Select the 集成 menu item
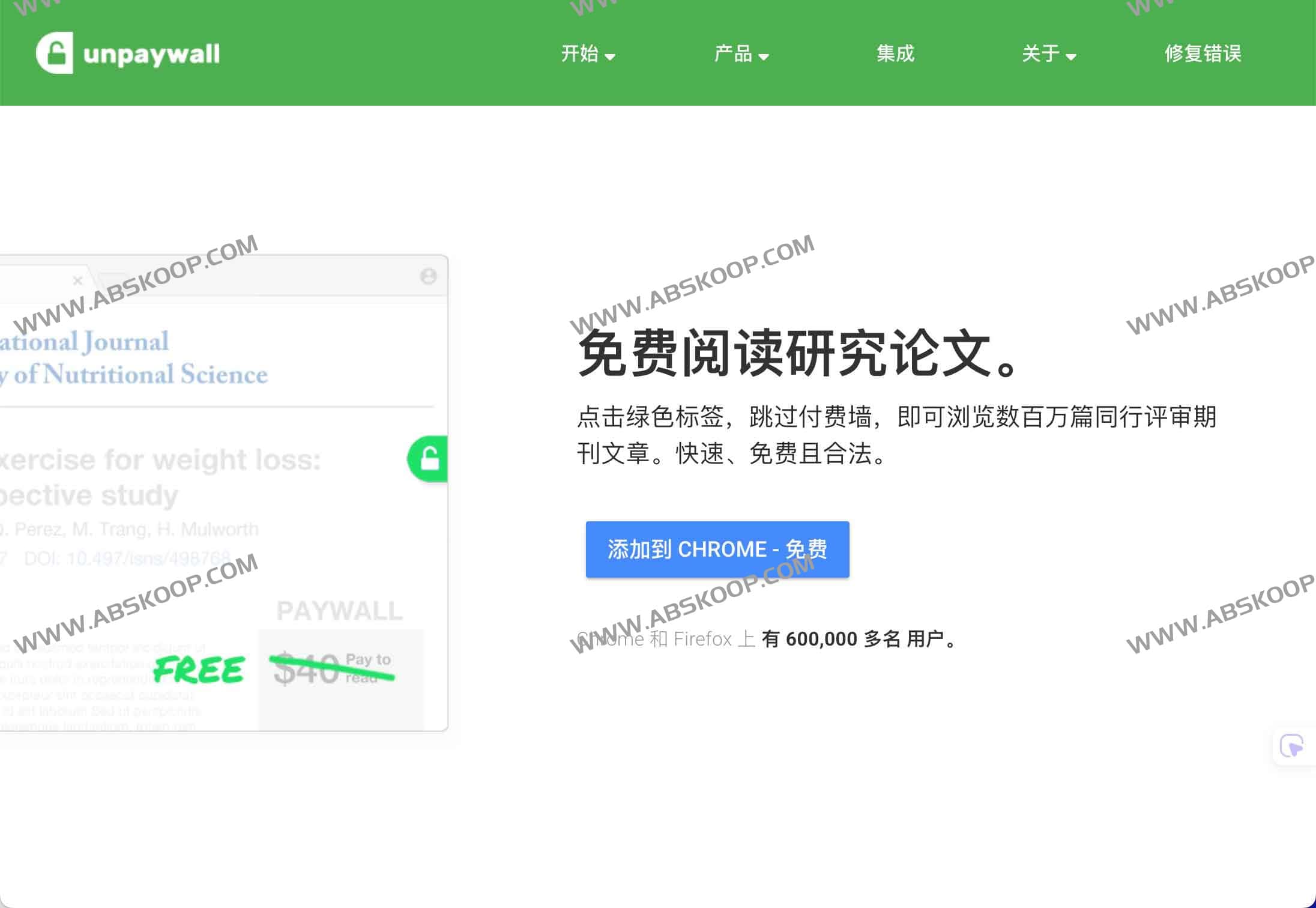1316x908 pixels. pyautogui.click(x=895, y=54)
